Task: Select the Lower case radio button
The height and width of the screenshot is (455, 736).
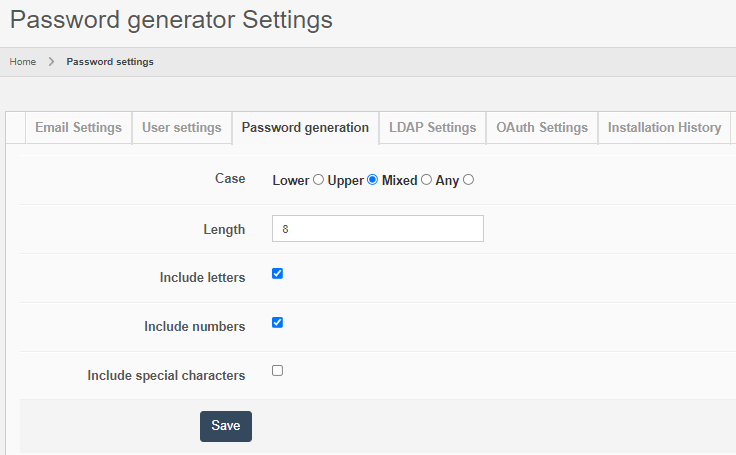Action: (318, 180)
